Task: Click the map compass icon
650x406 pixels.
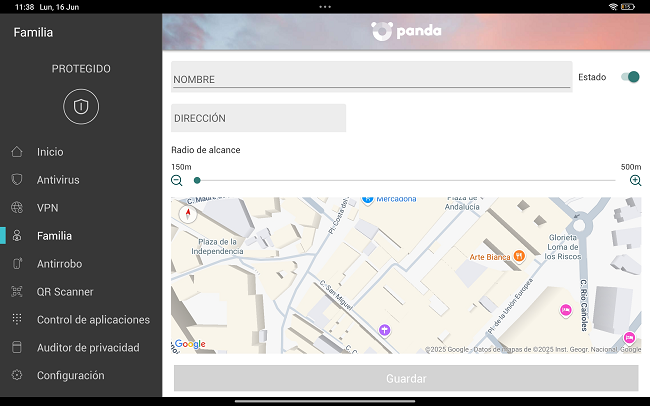Action: coord(186,212)
